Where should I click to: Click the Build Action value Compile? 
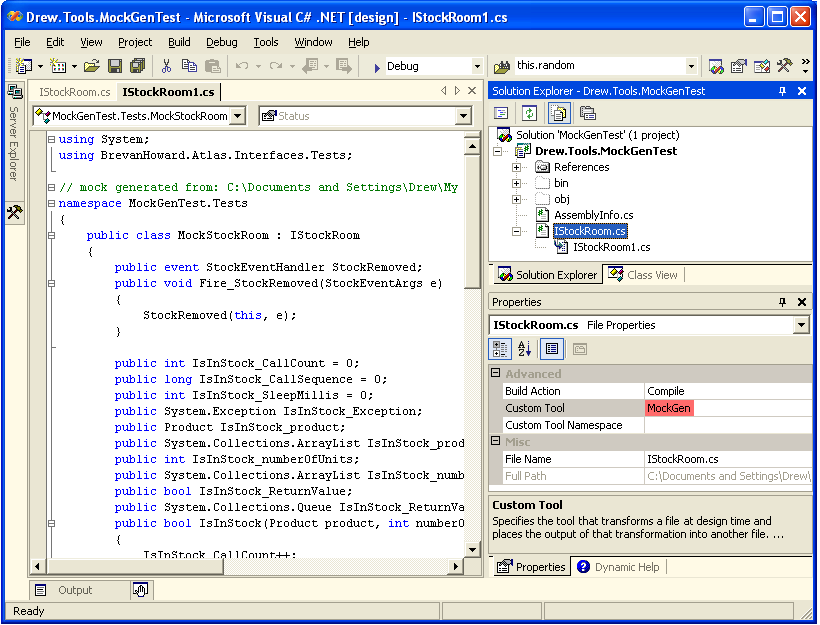tap(727, 391)
